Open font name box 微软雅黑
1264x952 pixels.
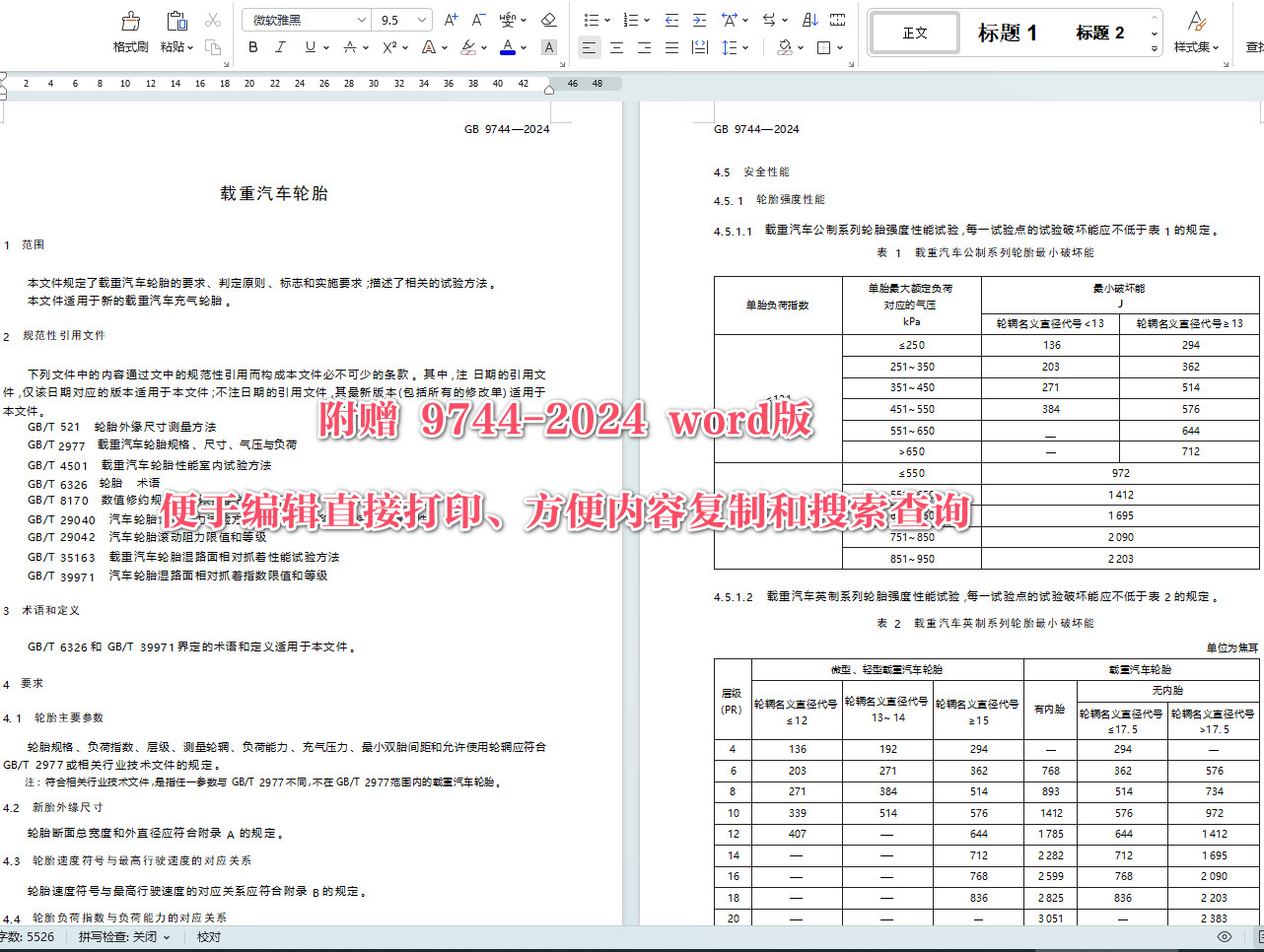(306, 20)
